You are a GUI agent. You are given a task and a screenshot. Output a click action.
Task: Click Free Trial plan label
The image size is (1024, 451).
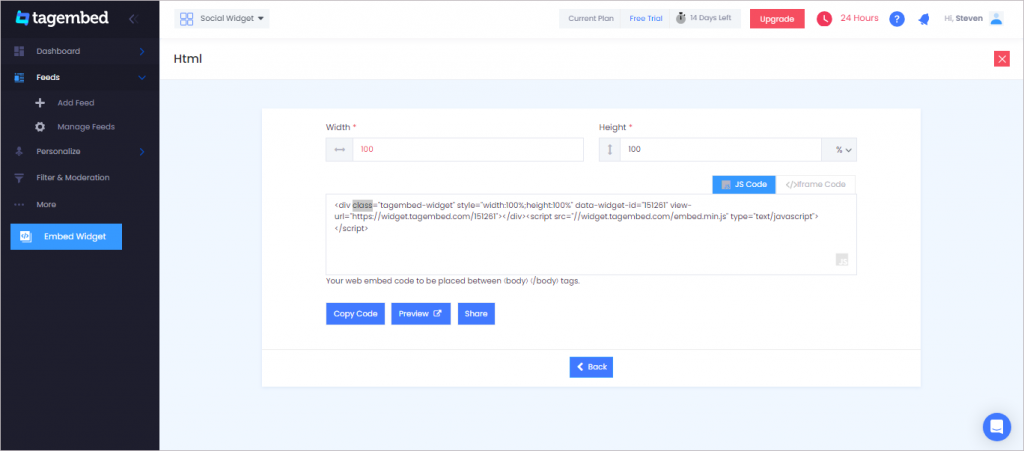(646, 18)
